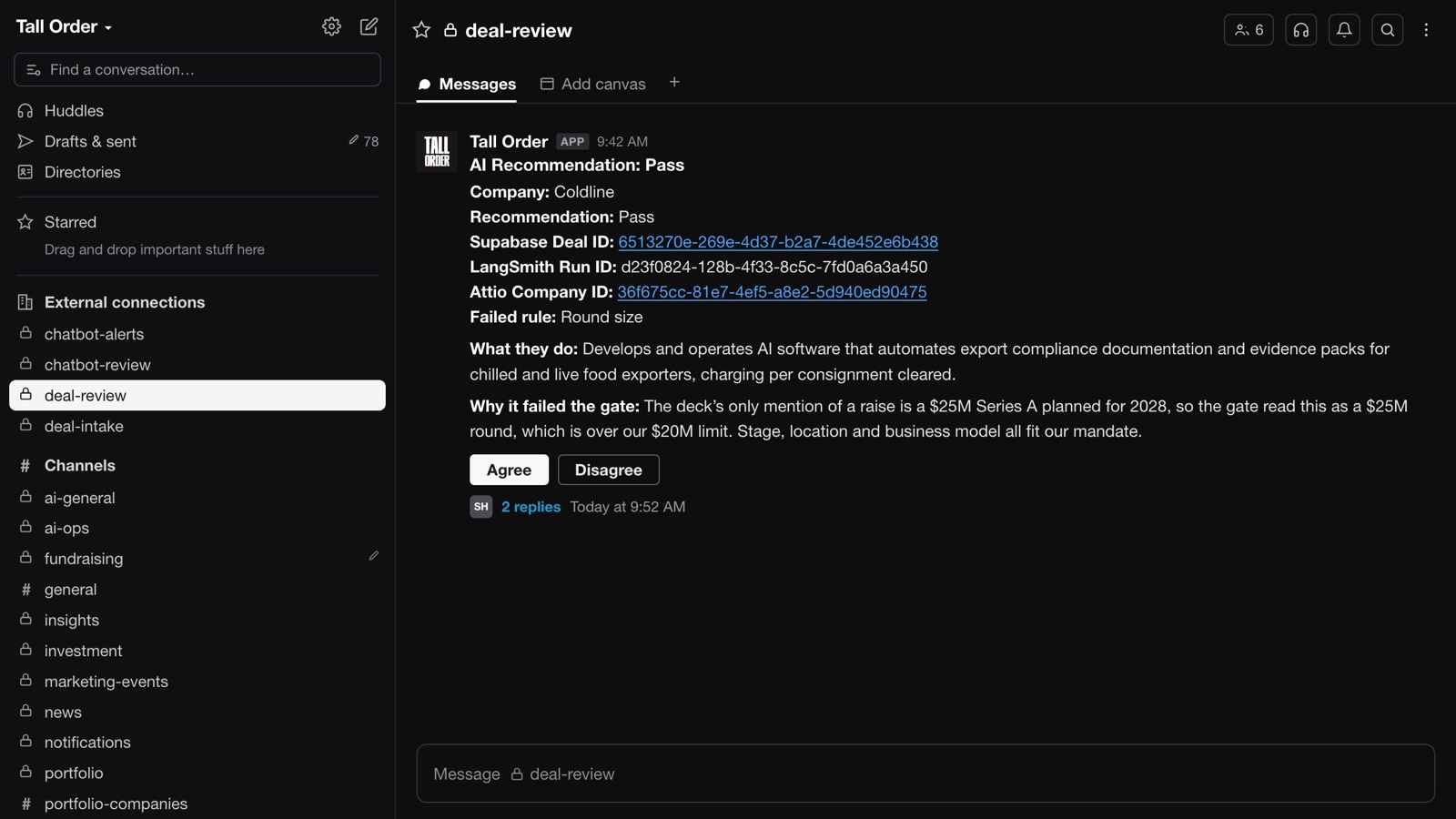Select the Add canvas tab
This screenshot has height=819, width=1456.
point(593,84)
